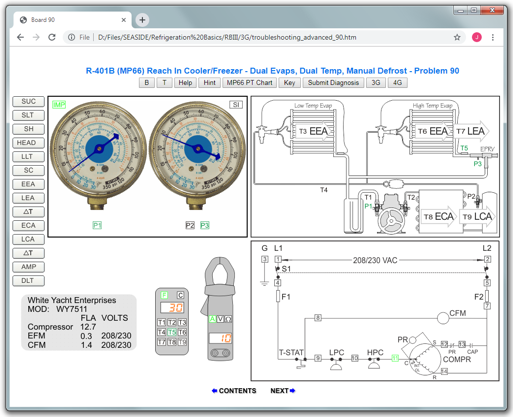This screenshot has height=417, width=513.
Task: Click the Hint button
Action: click(209, 83)
